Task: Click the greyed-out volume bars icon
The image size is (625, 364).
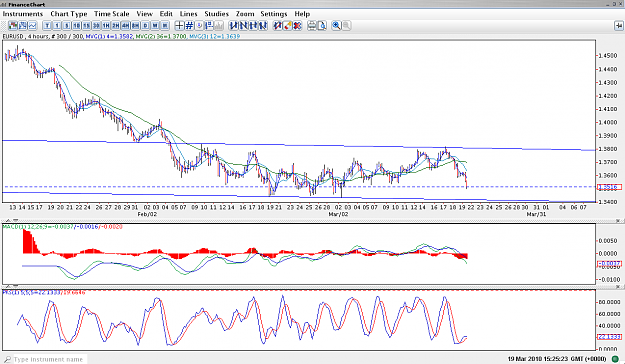Action: (x=218, y=26)
